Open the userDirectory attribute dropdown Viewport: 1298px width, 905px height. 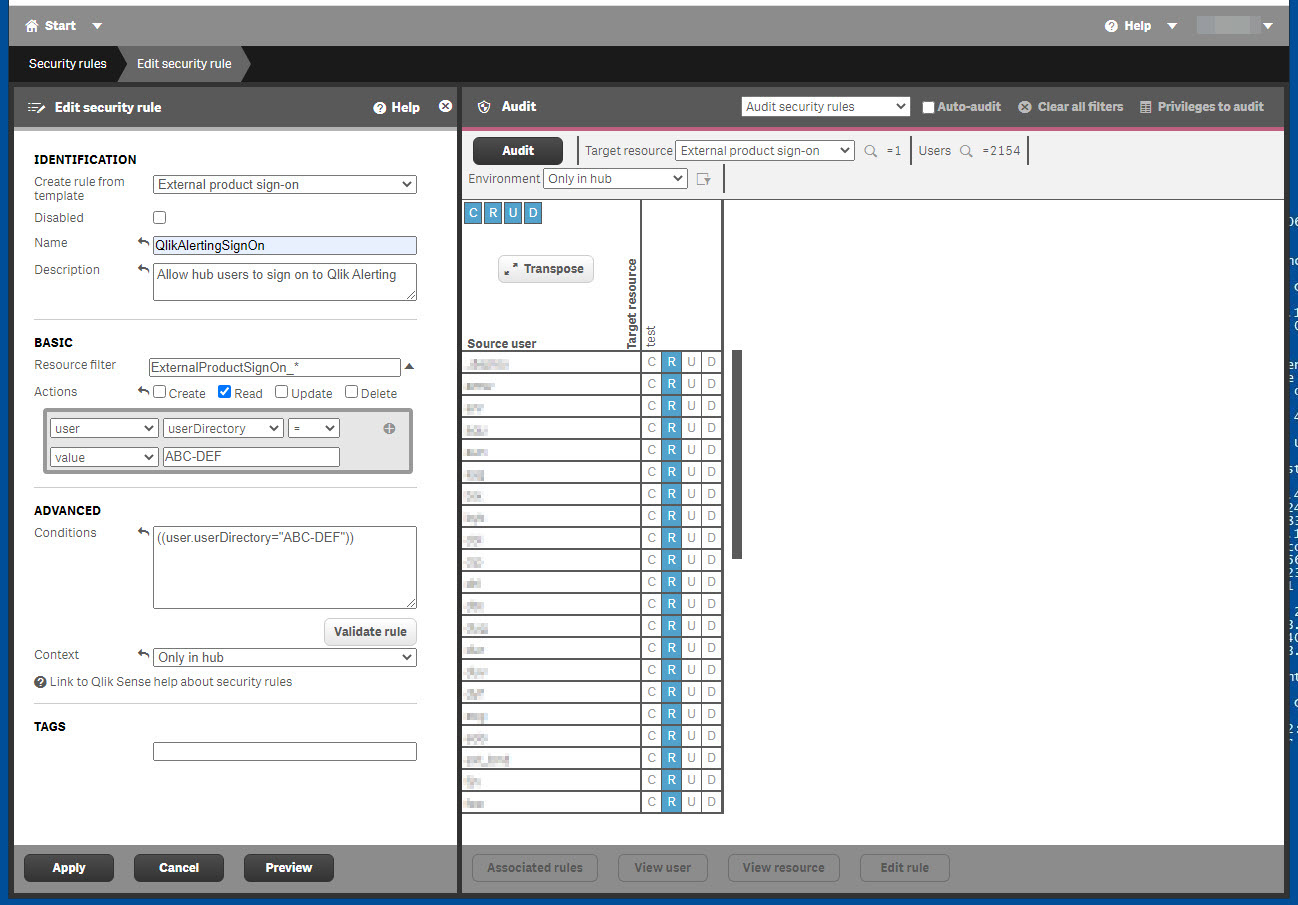223,428
